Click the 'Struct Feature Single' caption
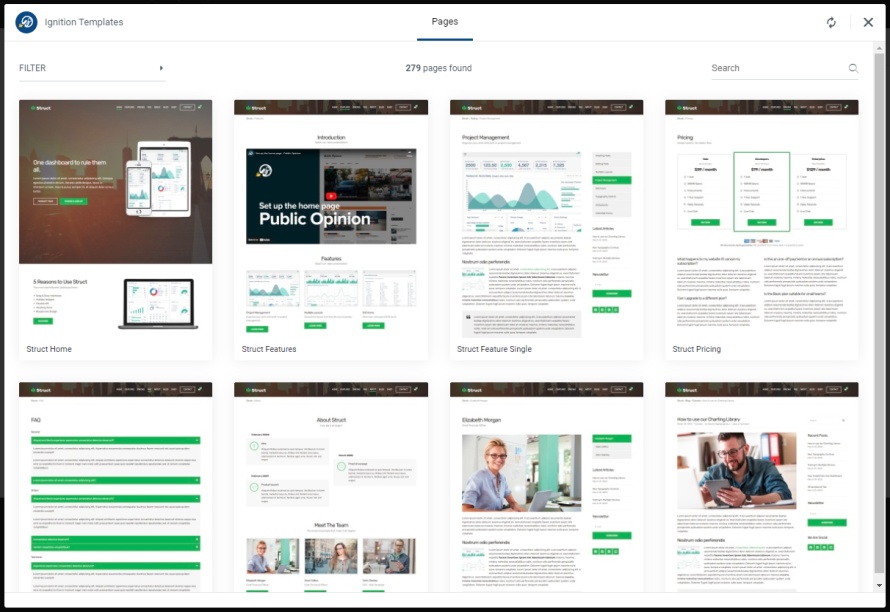The width and height of the screenshot is (890, 612). click(x=494, y=349)
